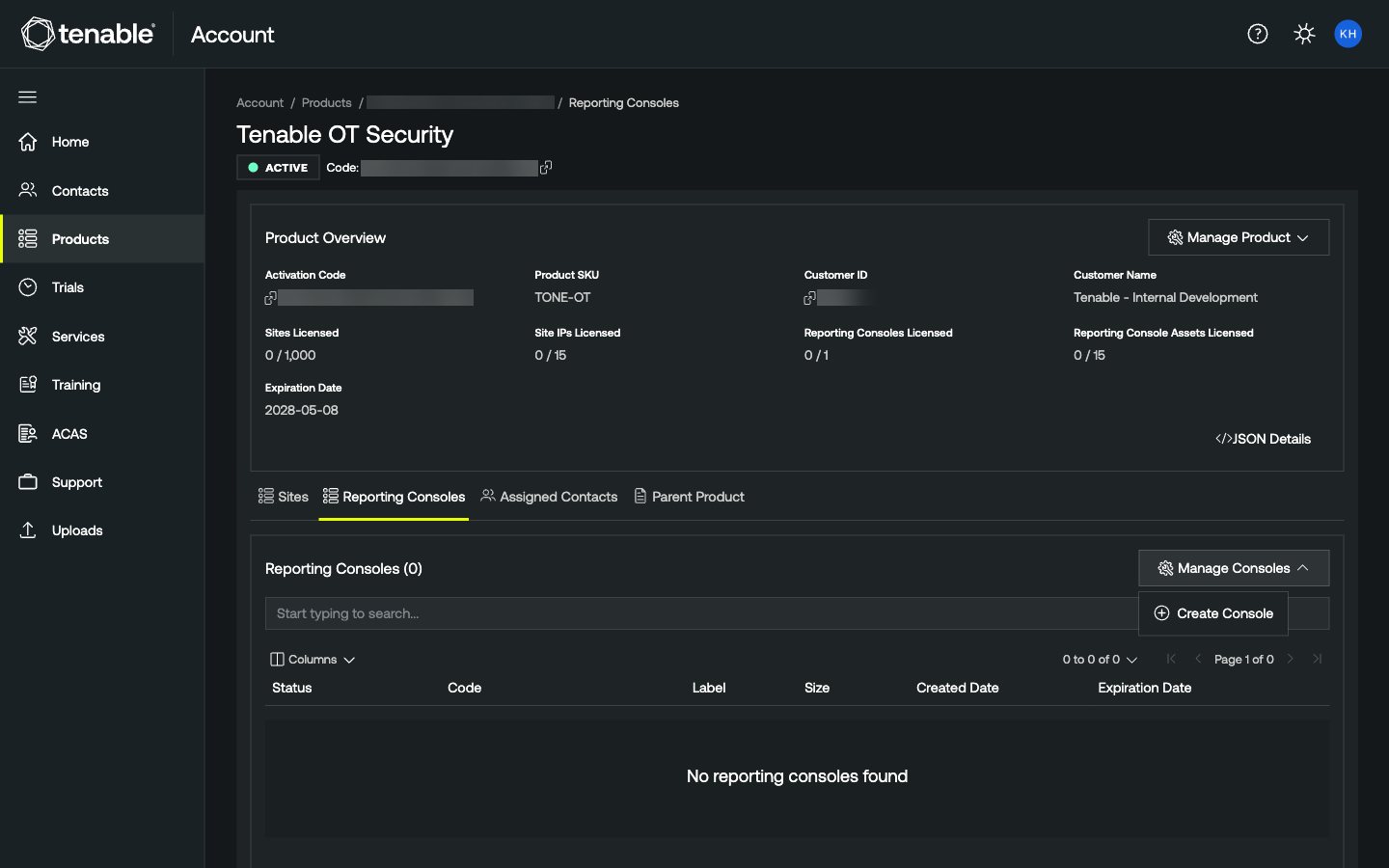Click the No reporting consoles found message
1389x868 pixels.
[797, 776]
